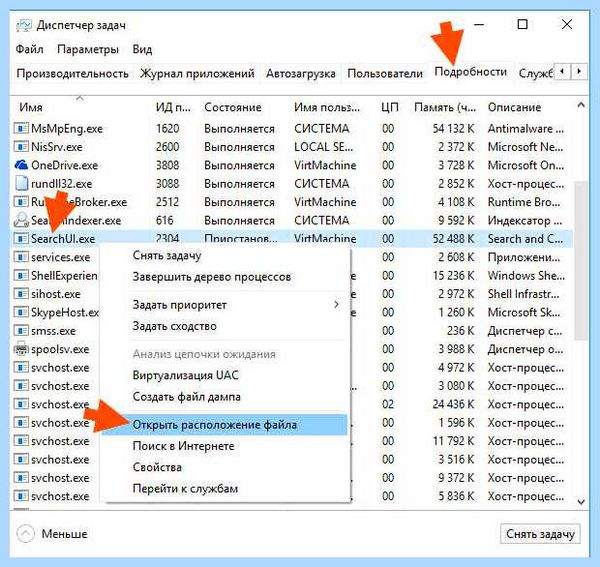Click the NisSrv.exe process icon
600x567 pixels.
(21, 147)
